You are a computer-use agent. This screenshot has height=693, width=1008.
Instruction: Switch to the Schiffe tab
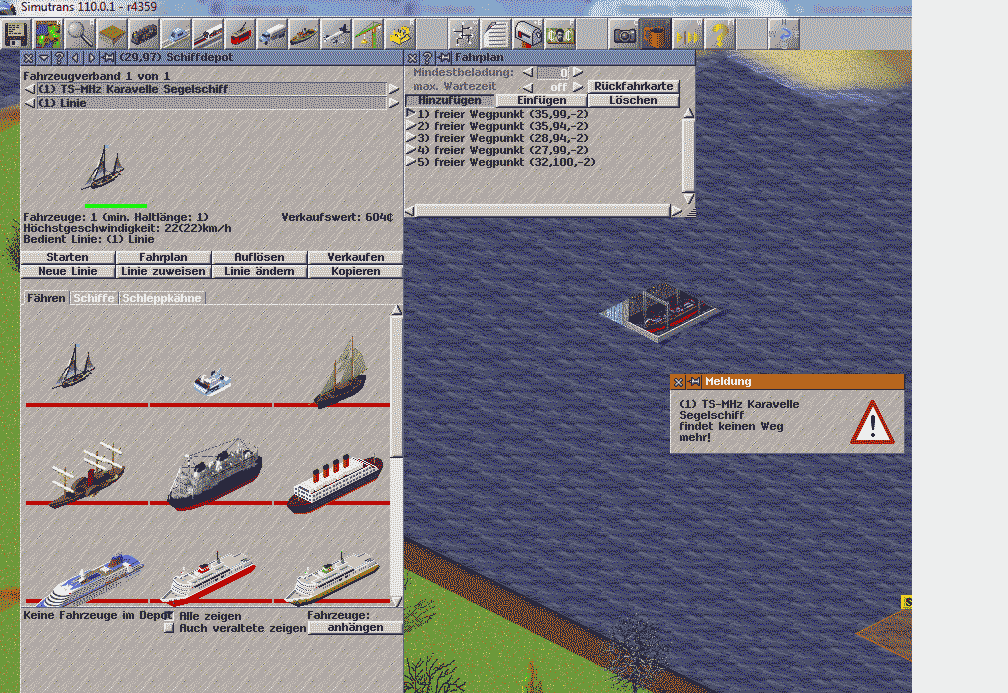coord(94,298)
